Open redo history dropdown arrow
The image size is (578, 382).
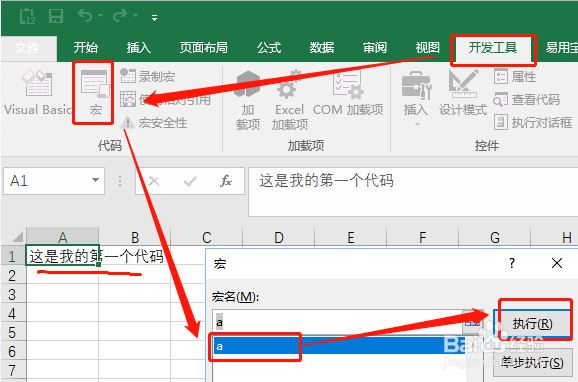(136, 16)
